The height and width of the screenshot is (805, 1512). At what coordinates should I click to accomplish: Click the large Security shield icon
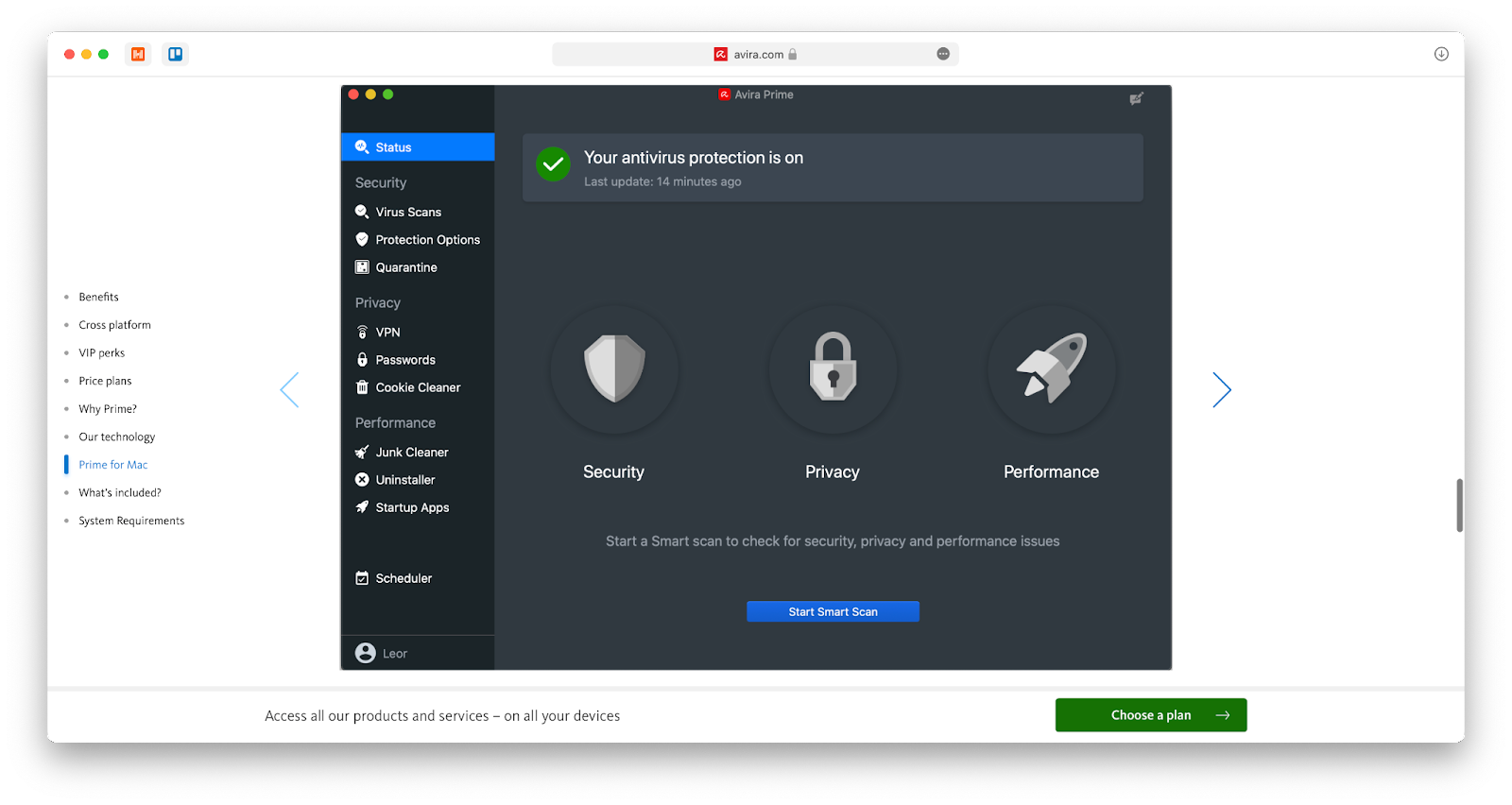pos(614,368)
